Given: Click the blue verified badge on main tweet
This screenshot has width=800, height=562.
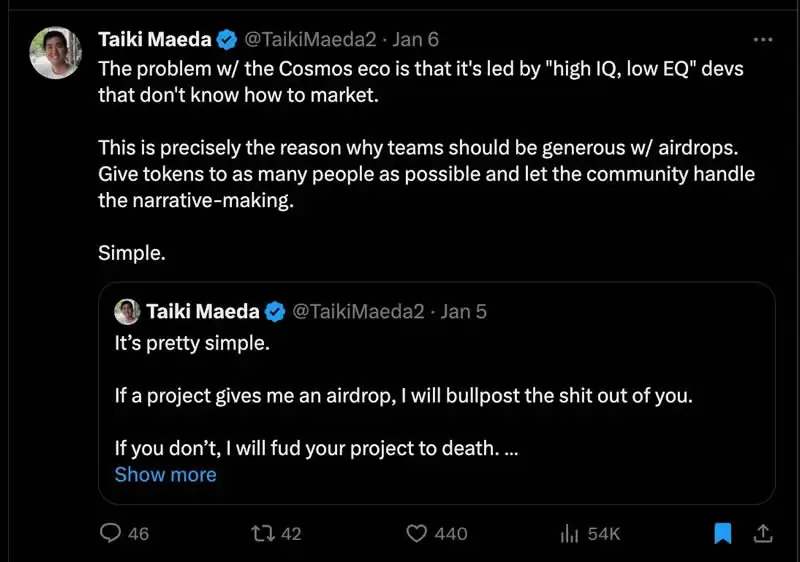Looking at the screenshot, I should 227,40.
